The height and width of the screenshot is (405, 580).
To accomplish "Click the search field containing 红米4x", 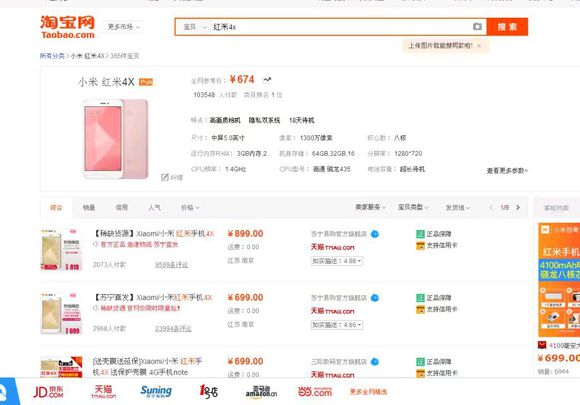I will pos(340,27).
